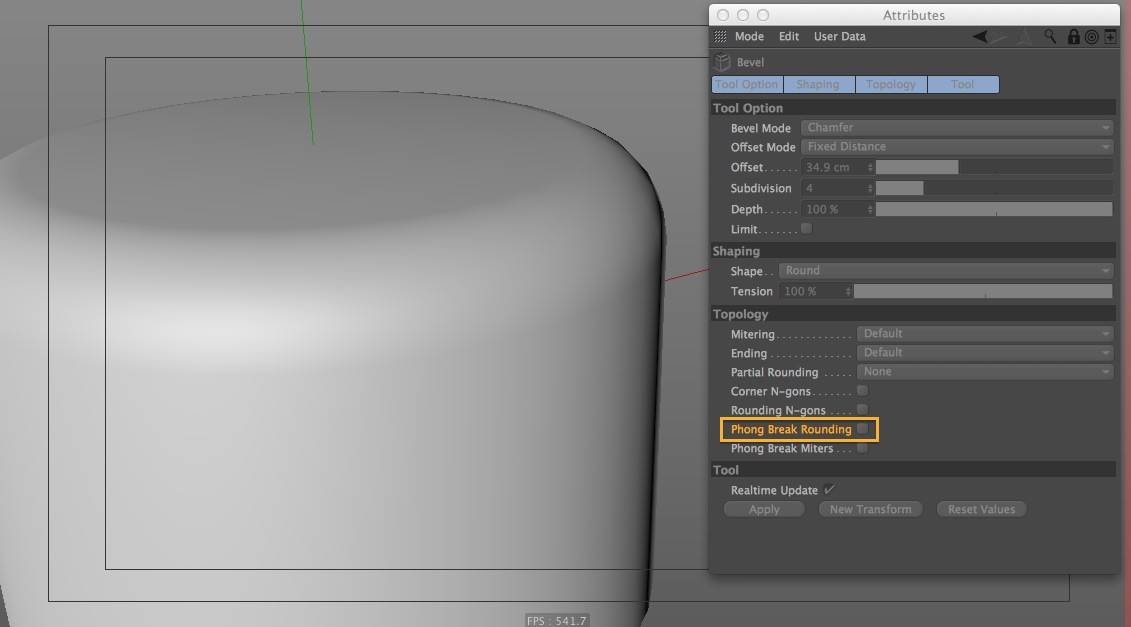Click the Offset slider bar

[994, 167]
